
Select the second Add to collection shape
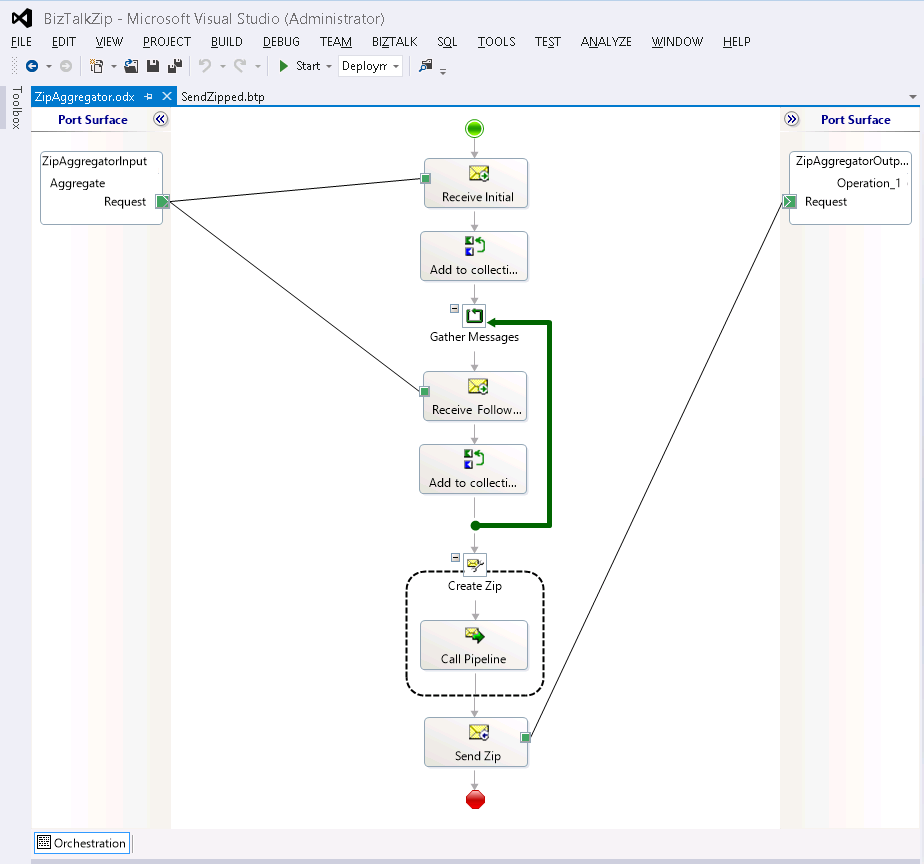473,469
